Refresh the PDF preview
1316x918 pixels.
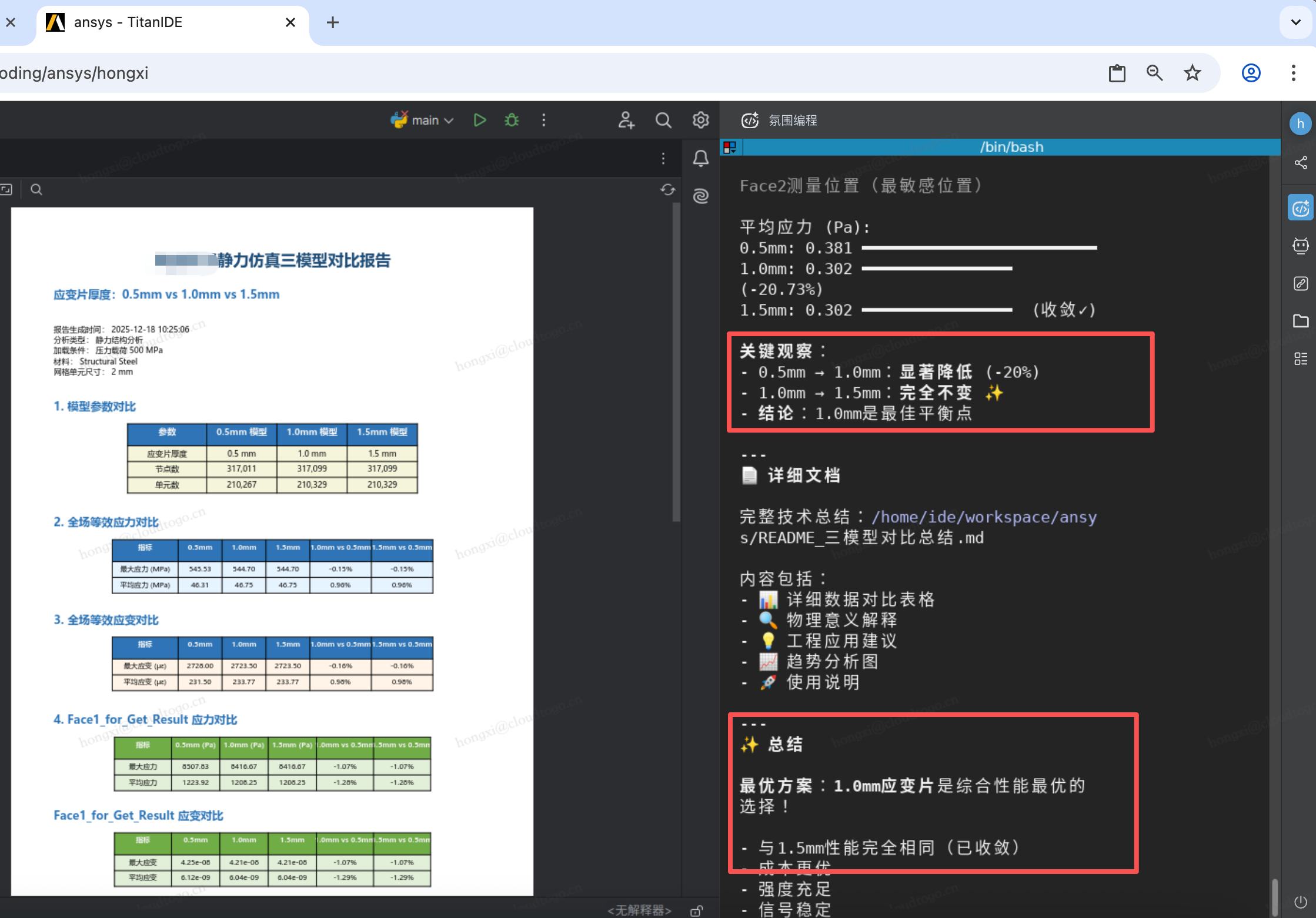click(667, 190)
